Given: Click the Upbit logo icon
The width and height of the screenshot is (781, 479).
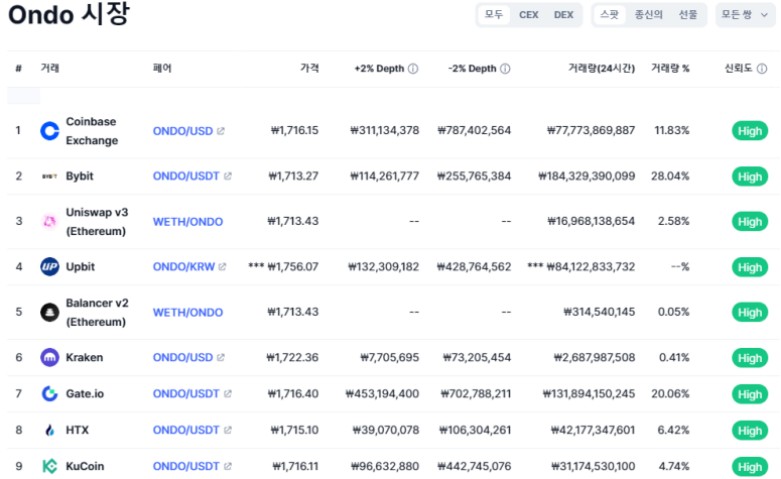Looking at the screenshot, I should [49, 267].
